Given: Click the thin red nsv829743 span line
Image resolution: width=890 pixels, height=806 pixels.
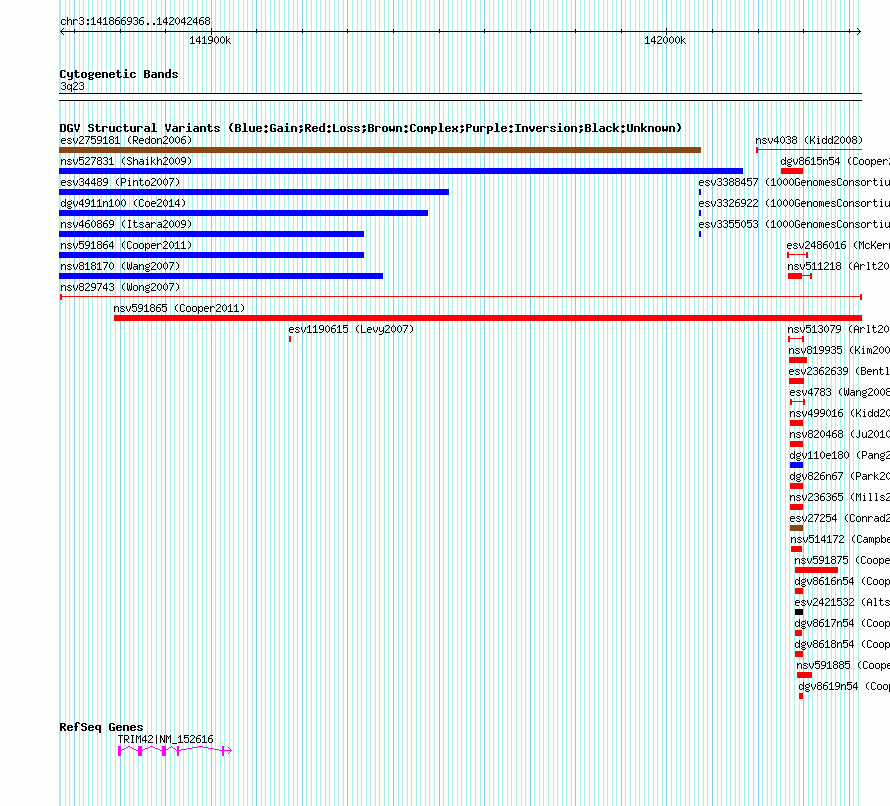Looking at the screenshot, I should point(461,297).
